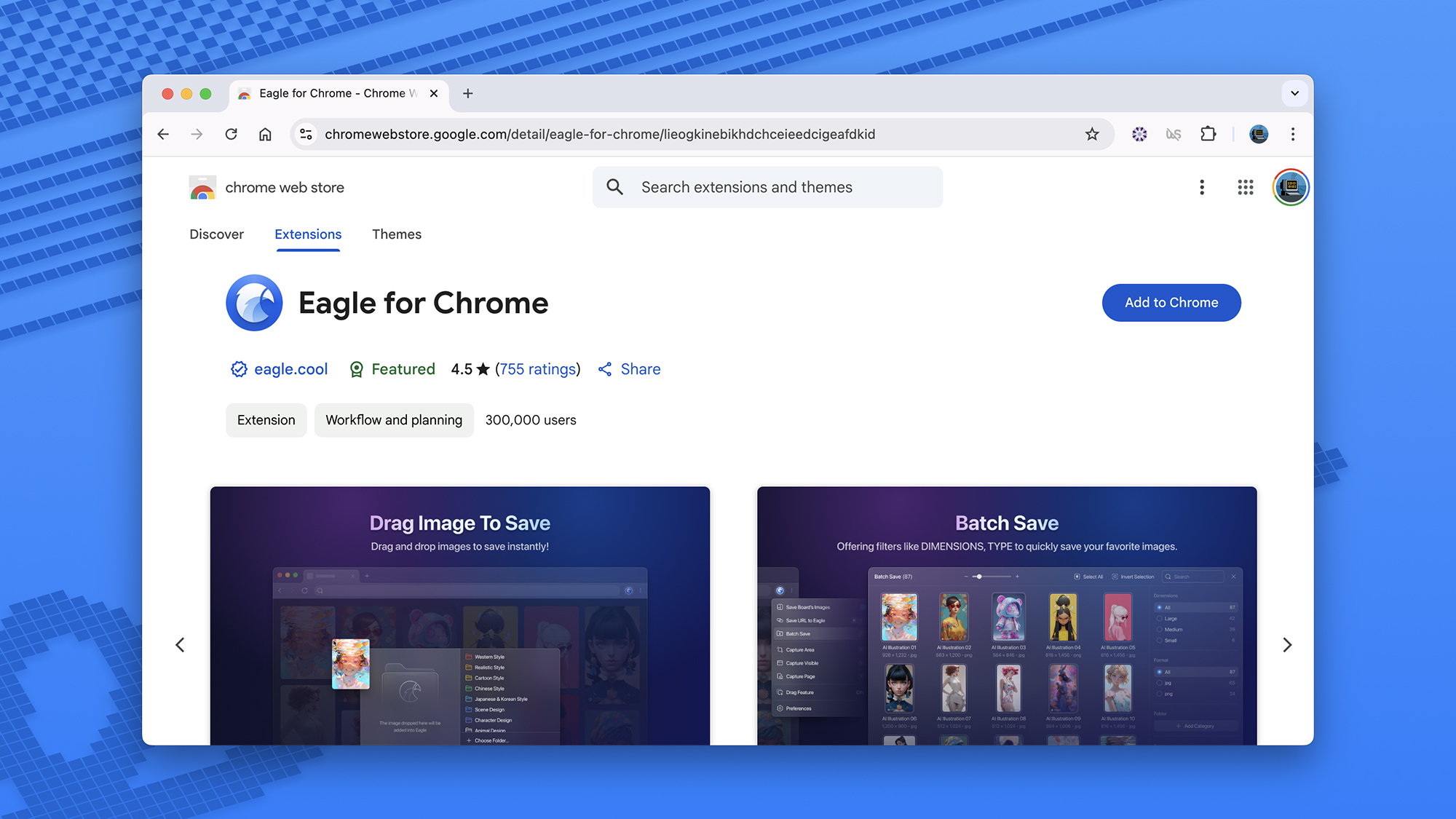Viewport: 1456px width, 819px height.
Task: Select the Extensions tab
Action: [308, 234]
